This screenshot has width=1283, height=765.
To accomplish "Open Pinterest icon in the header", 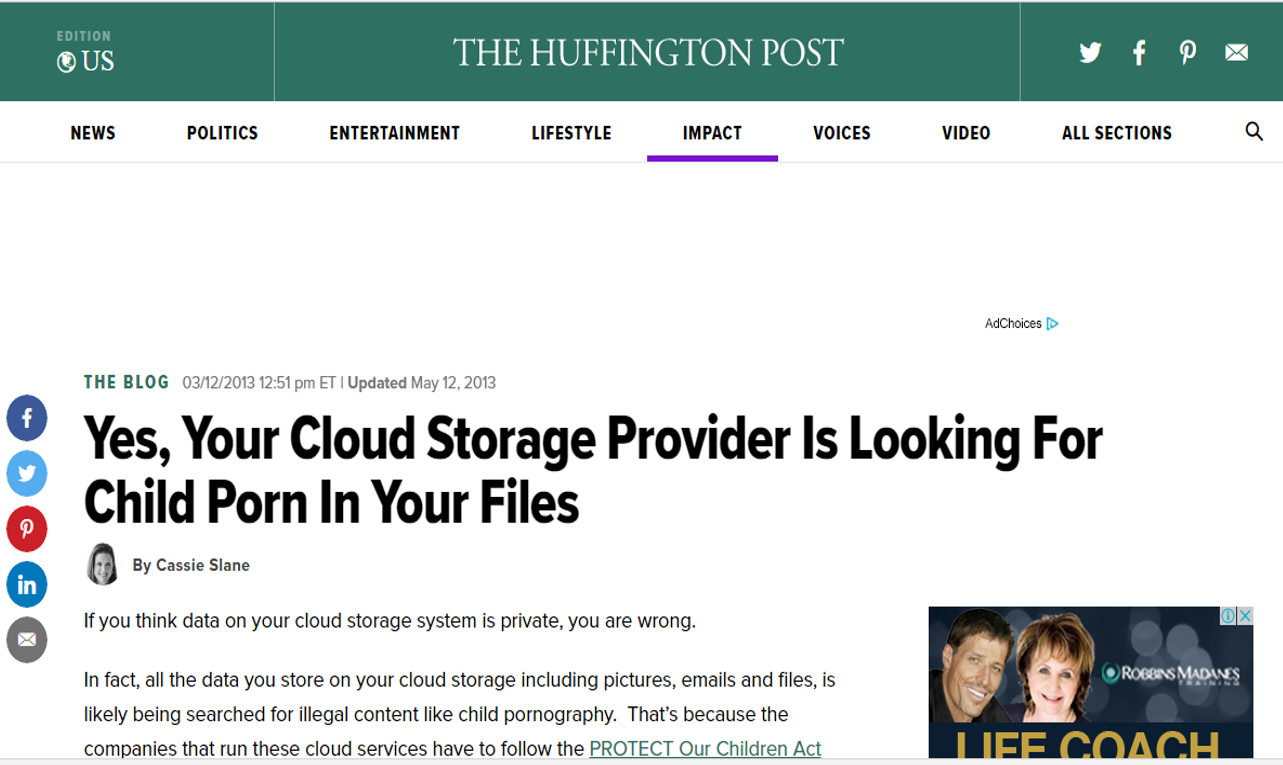I will coord(1187,52).
